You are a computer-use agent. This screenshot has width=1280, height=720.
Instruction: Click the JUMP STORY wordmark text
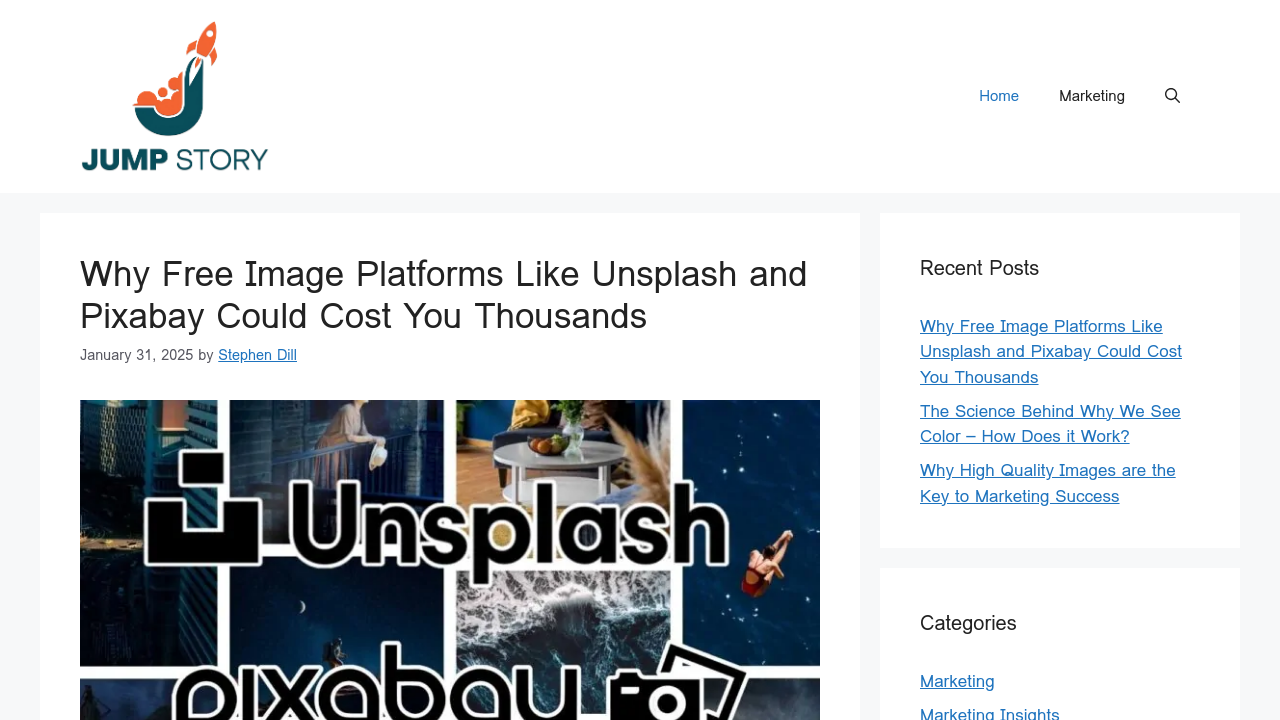[175, 159]
